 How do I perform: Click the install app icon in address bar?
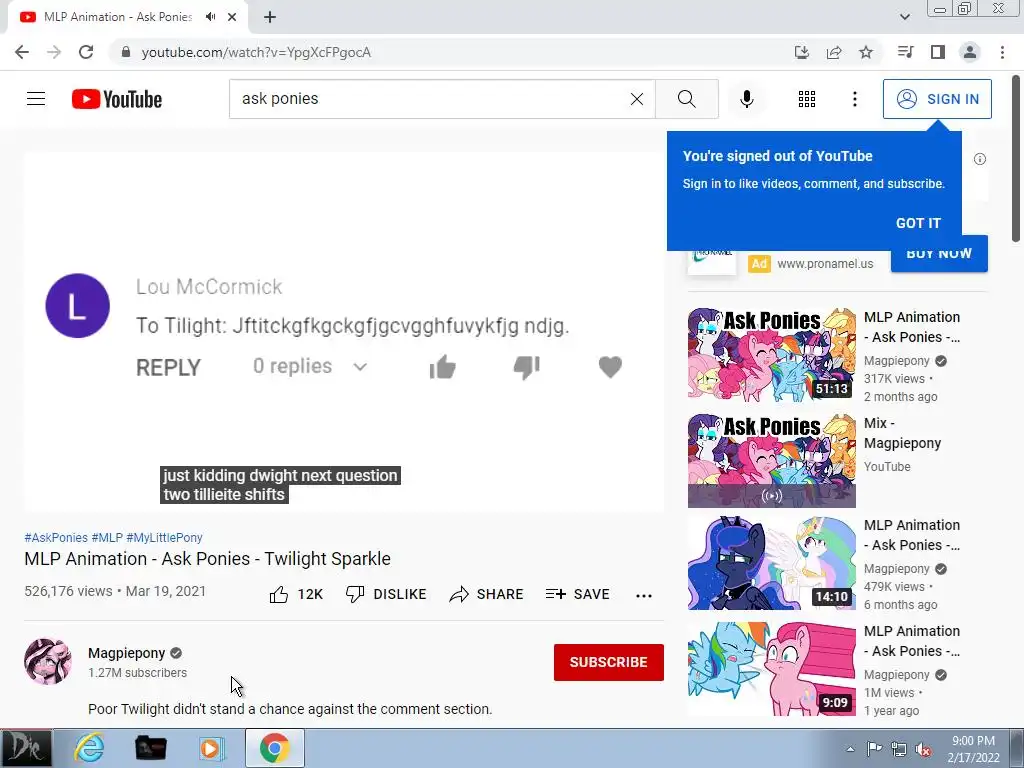(x=801, y=52)
